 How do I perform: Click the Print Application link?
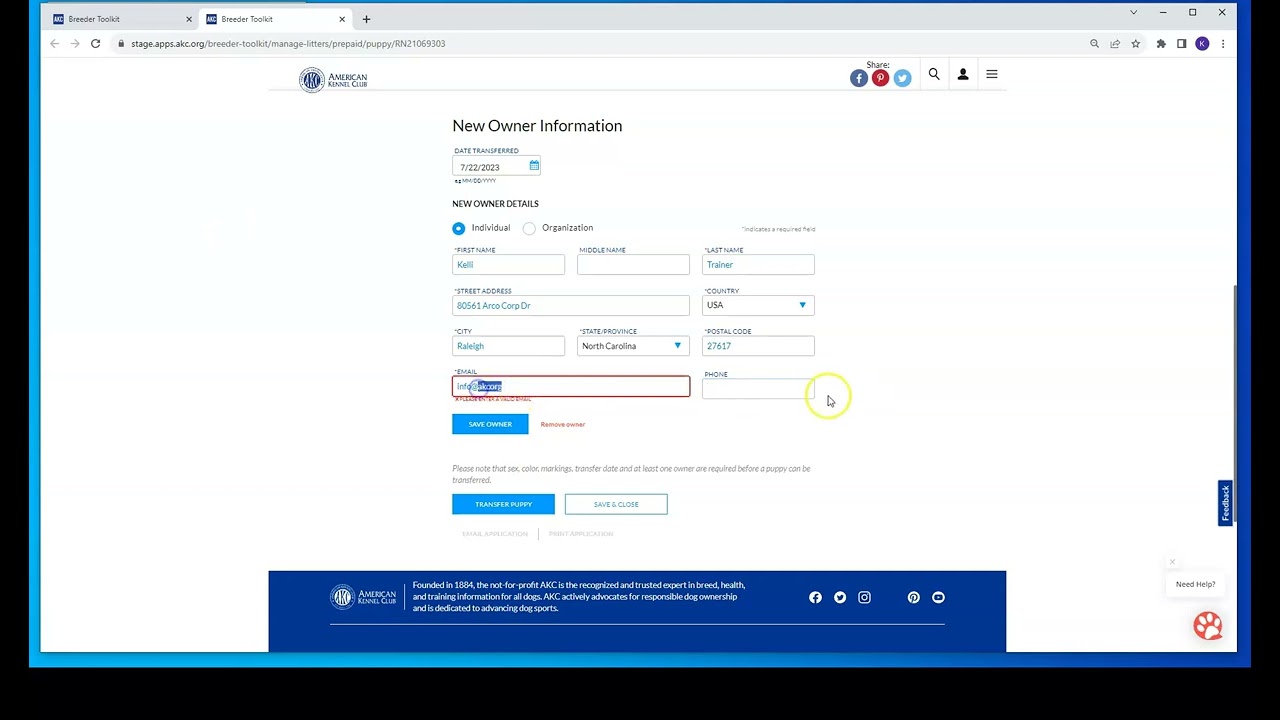coord(581,534)
